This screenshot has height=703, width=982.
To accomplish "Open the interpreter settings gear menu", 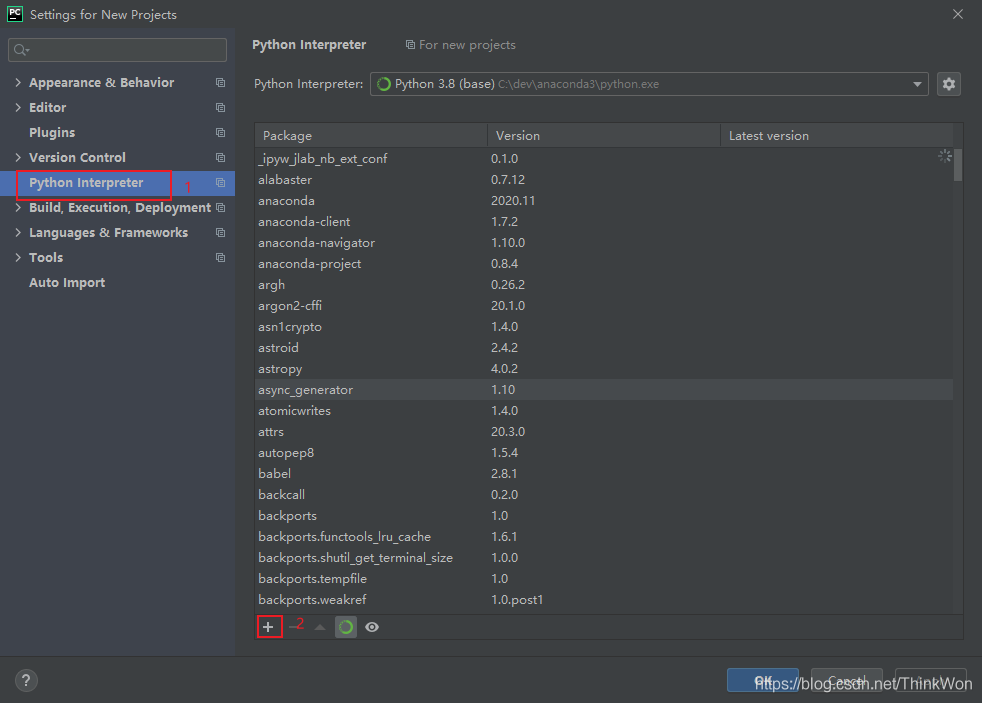I will 948,84.
